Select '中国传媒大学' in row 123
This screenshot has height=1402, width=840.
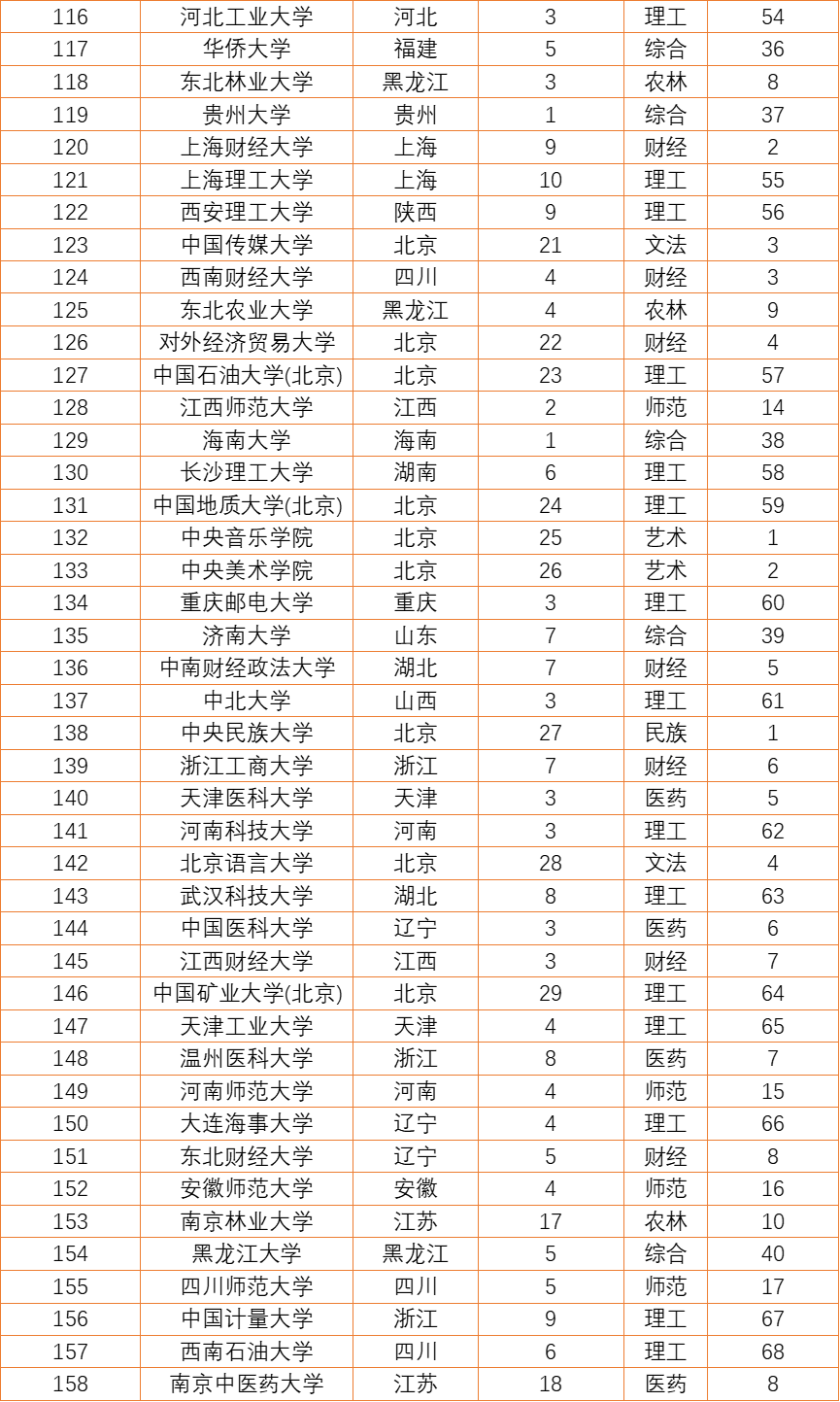coord(247,245)
